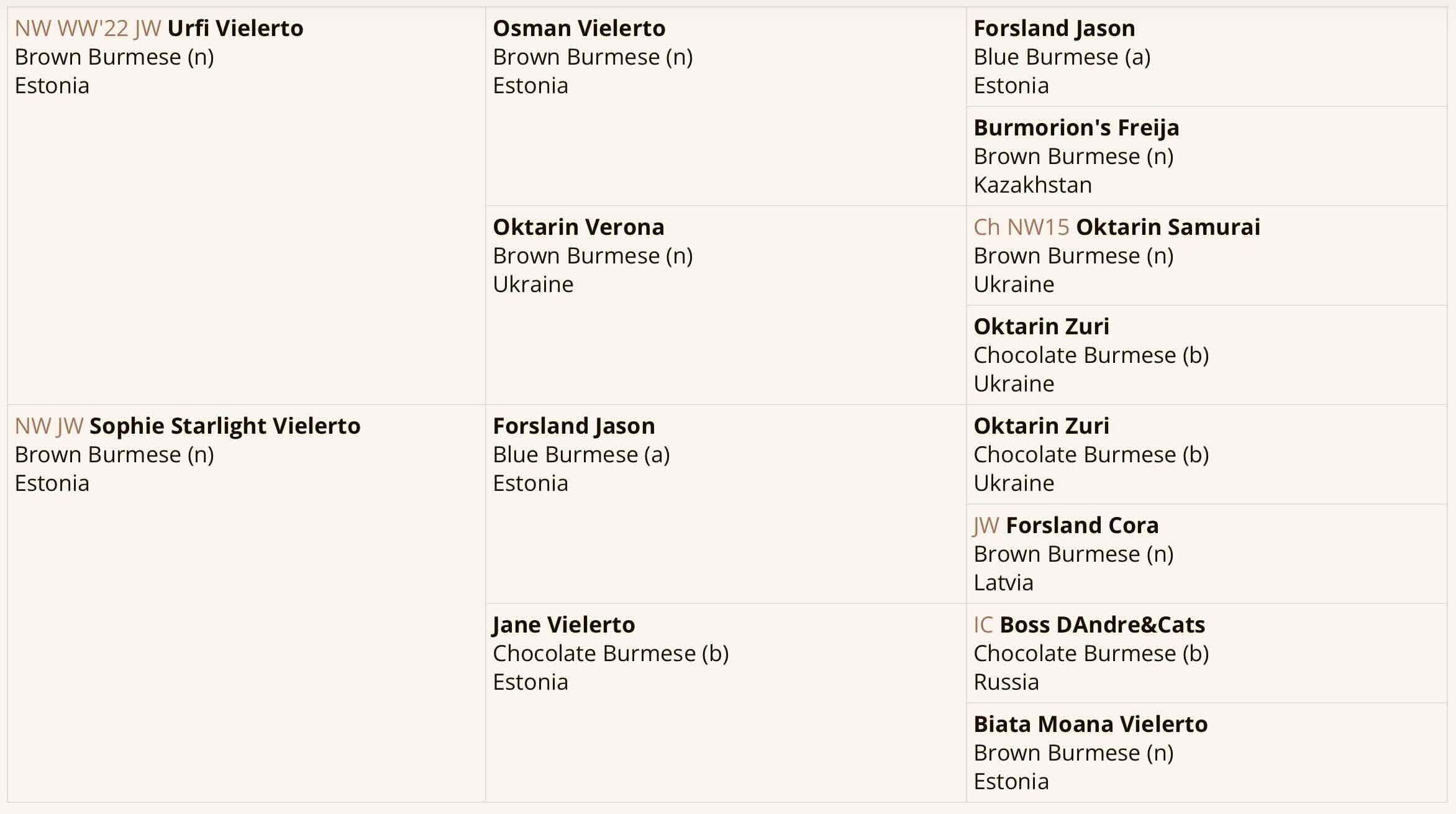Select Forsland Jason in second column
Screen dimensions: 1456x814
point(574,426)
